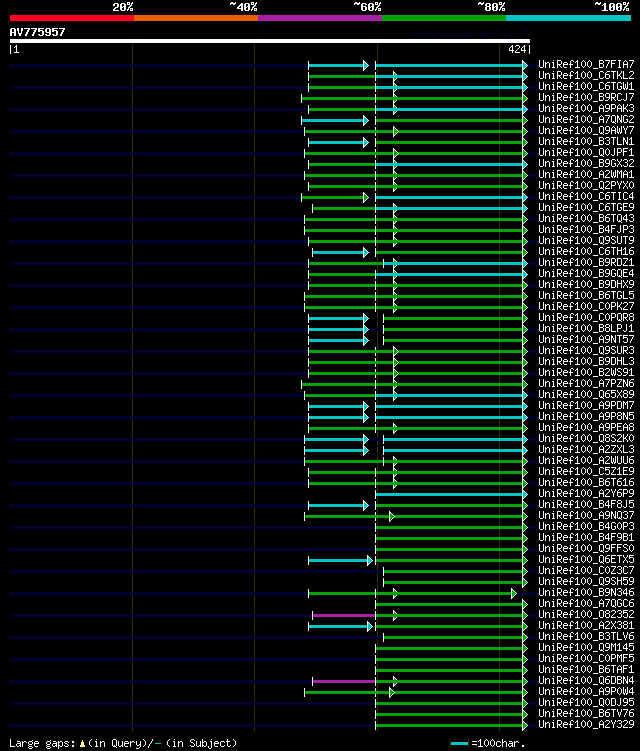Click UniRef100_Q6DBN4 label

click(586, 681)
